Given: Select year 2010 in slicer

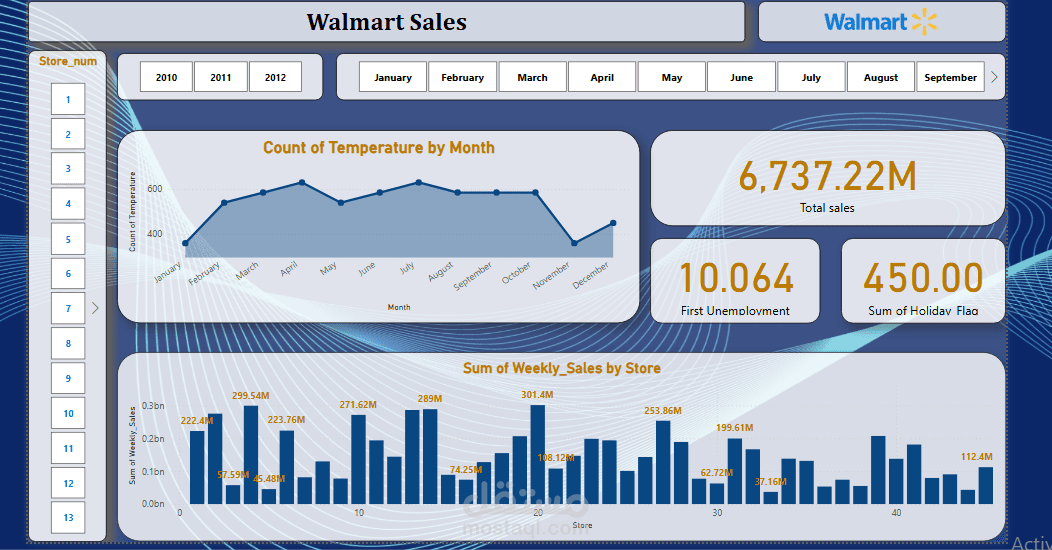Looking at the screenshot, I should tap(166, 77).
